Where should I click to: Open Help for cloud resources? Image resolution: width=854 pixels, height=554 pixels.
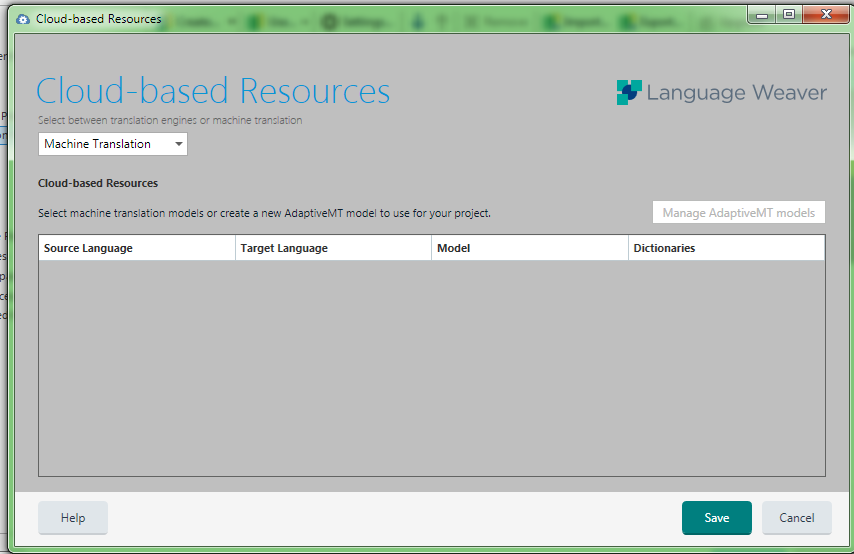coord(73,518)
